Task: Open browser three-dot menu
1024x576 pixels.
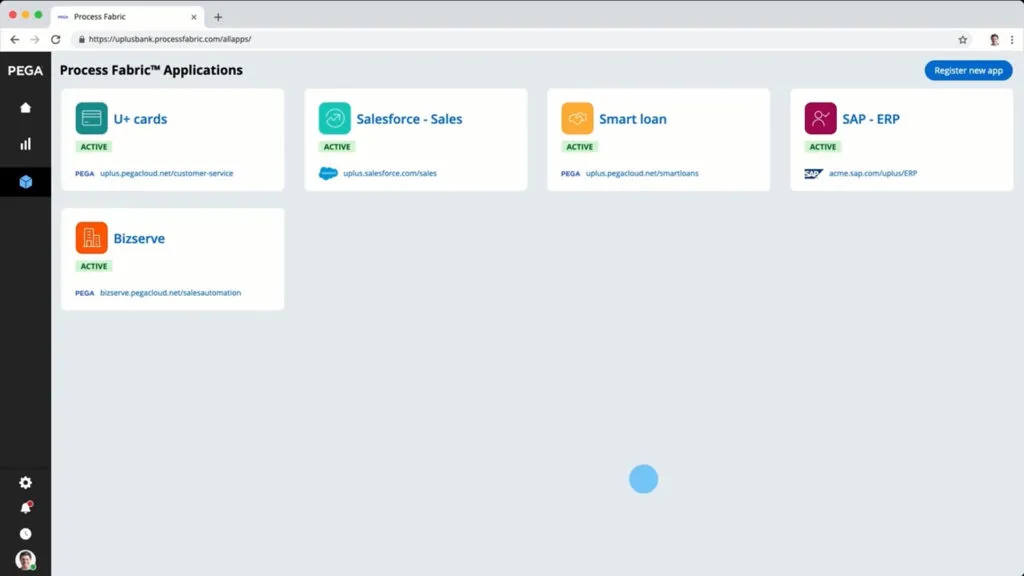Action: pos(1012,40)
